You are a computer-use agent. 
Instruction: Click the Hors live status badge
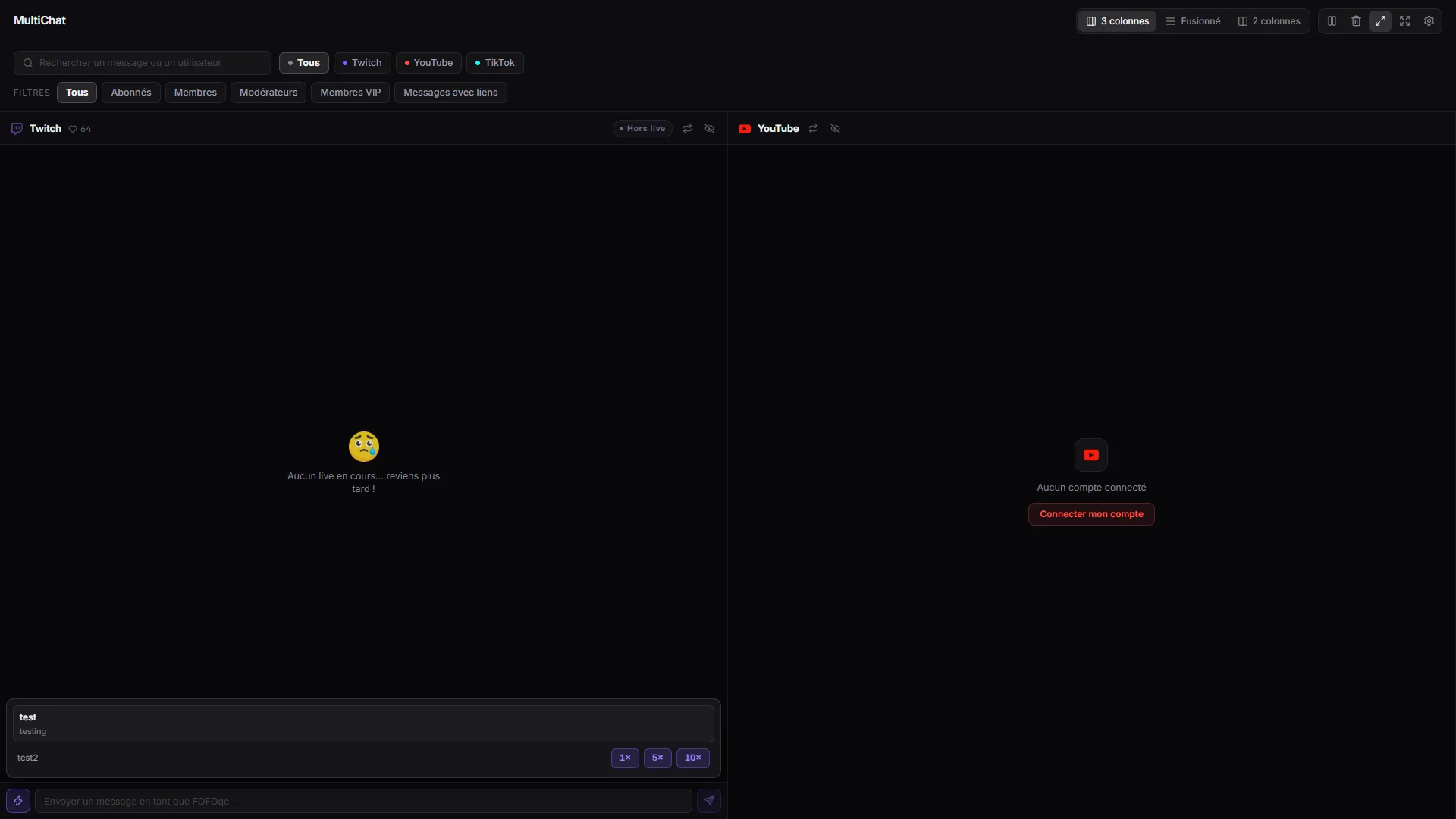click(642, 129)
